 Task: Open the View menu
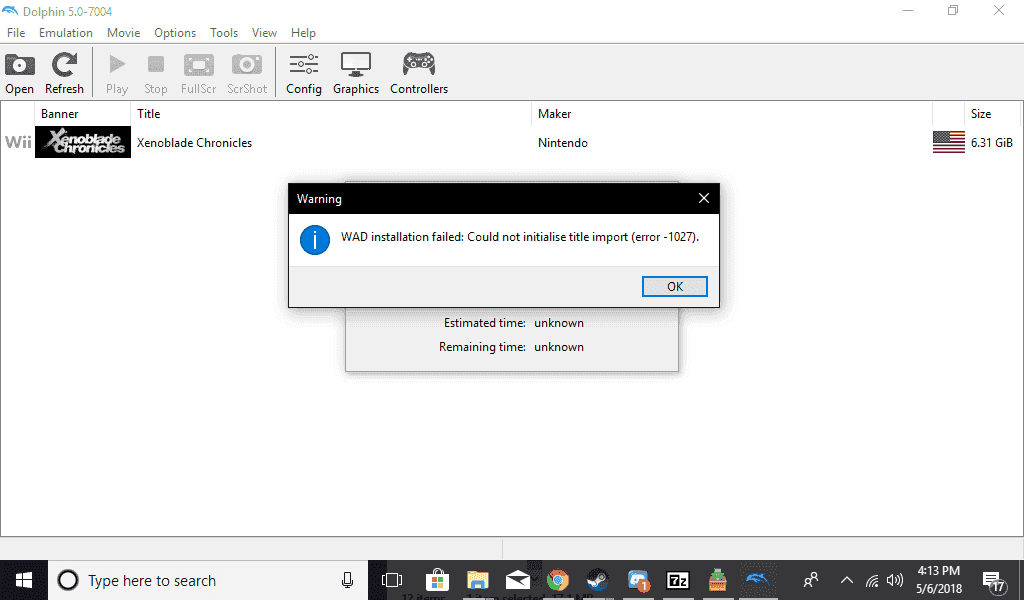[264, 33]
